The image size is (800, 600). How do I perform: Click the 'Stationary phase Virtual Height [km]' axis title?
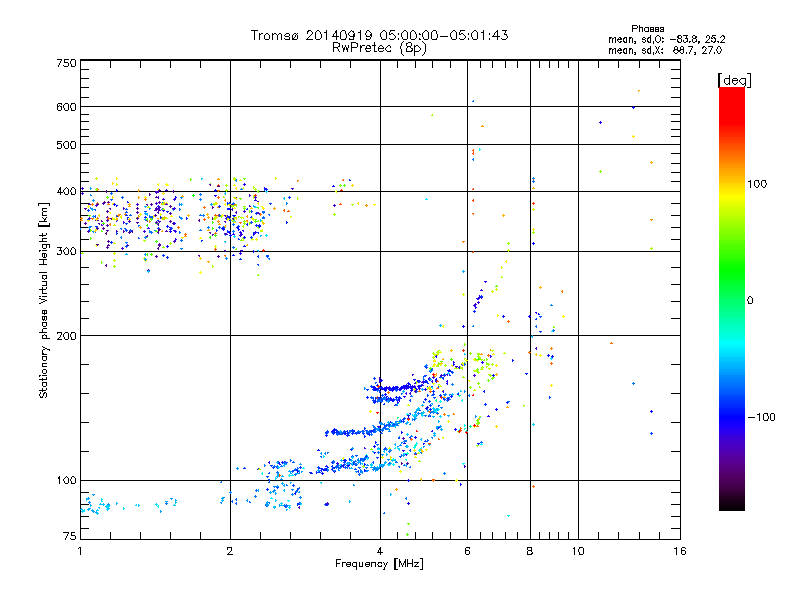point(44,300)
